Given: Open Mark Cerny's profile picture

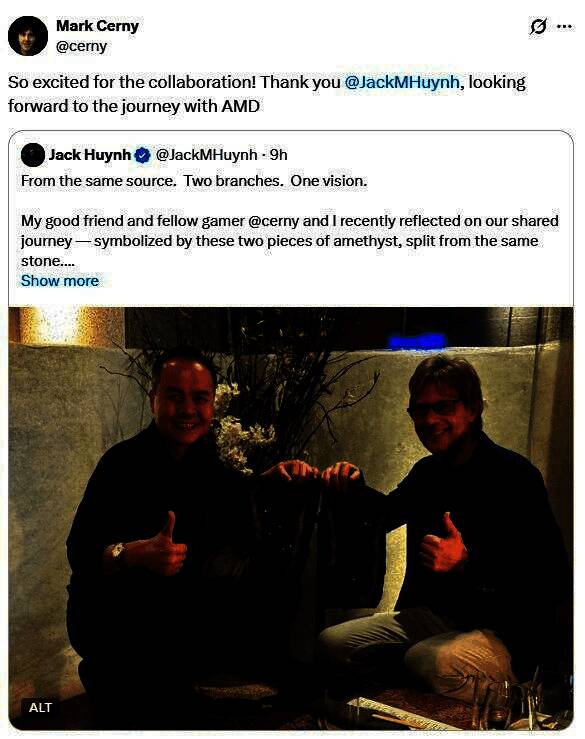Looking at the screenshot, I should pyautogui.click(x=28, y=36).
